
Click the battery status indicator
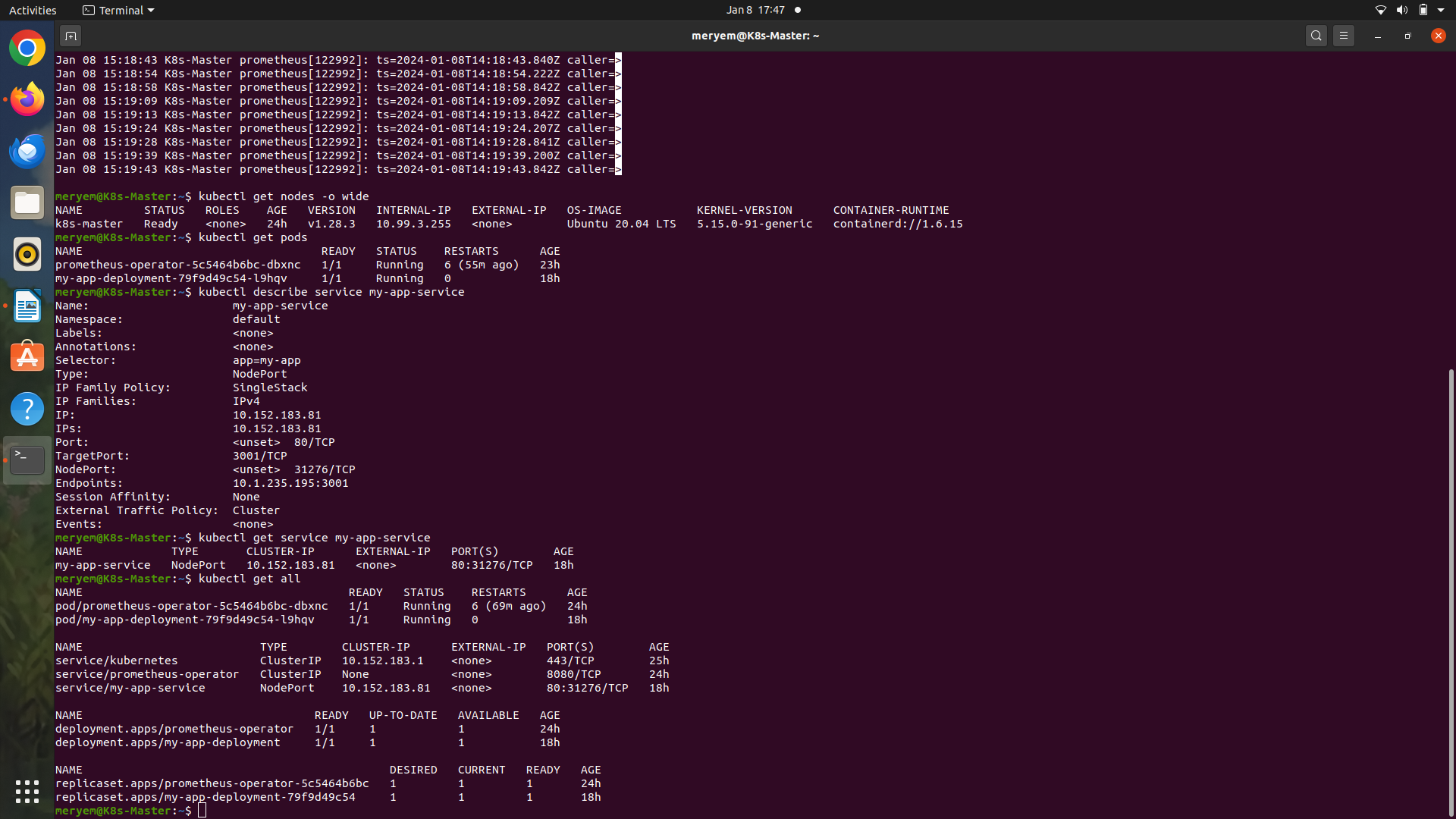tap(1423, 10)
